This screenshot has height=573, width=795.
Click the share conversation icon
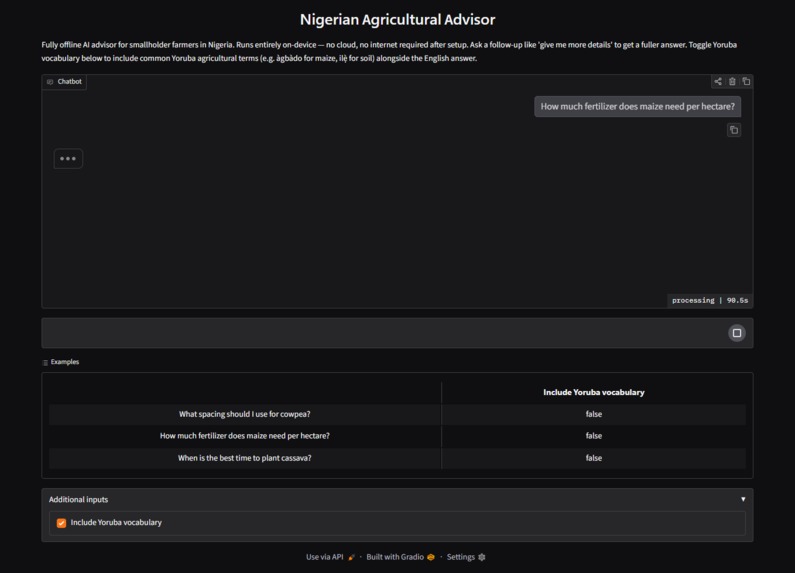[x=718, y=82]
